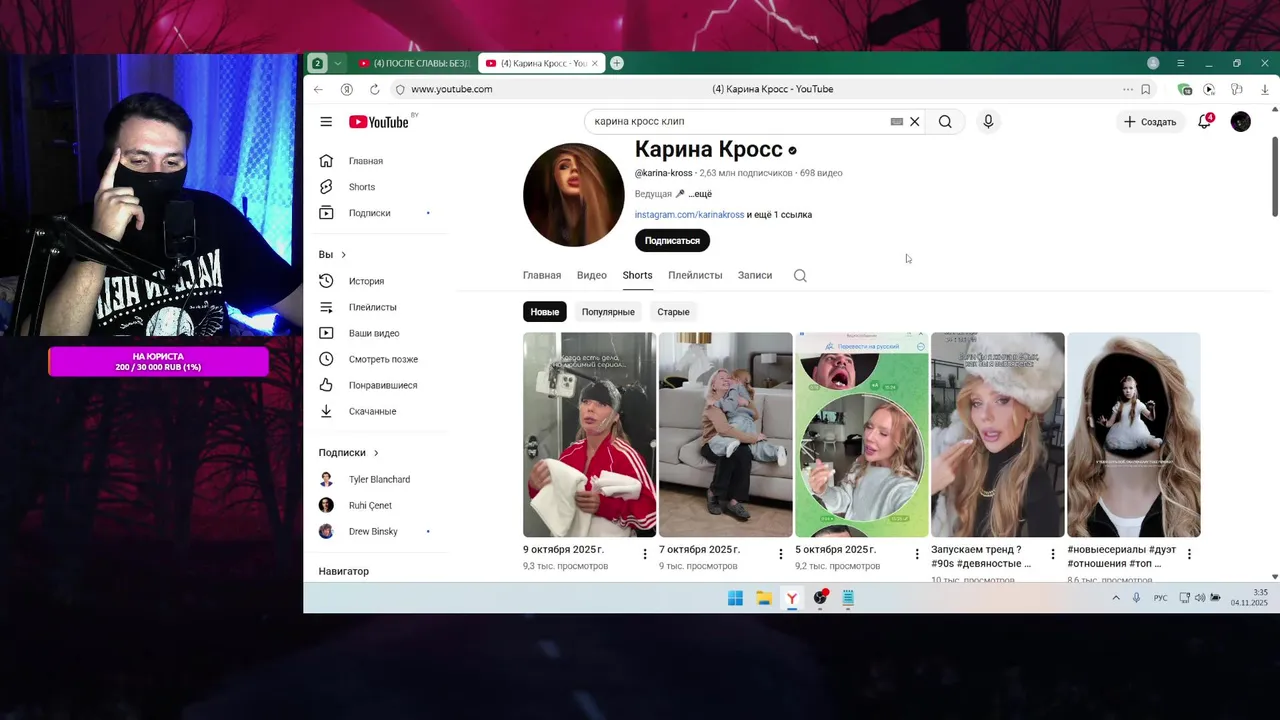Show hidden system tray icons
Screen dimensions: 1280x720
tap(1116, 598)
